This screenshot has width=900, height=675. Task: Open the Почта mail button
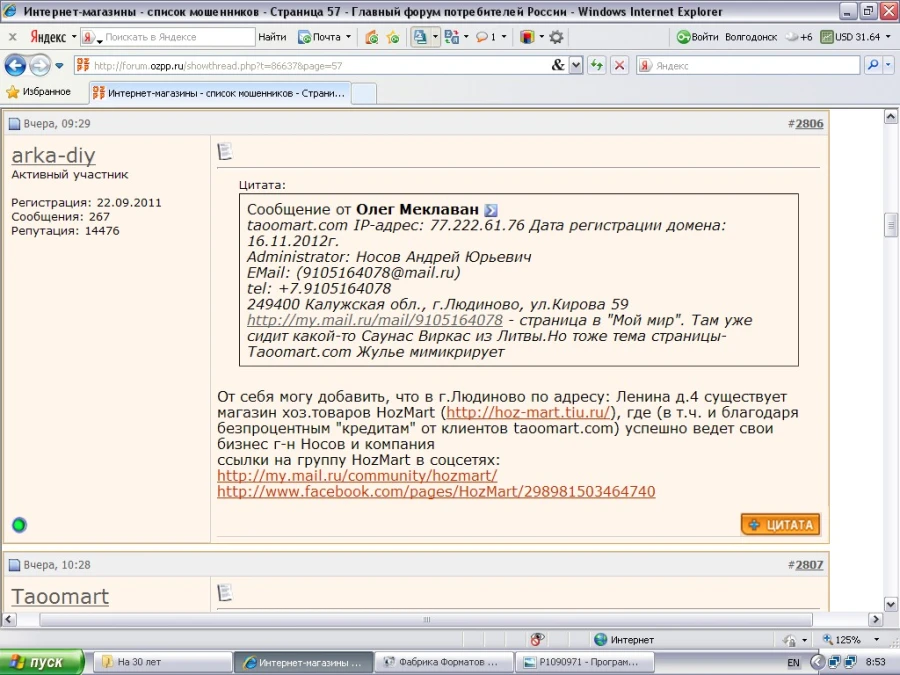320,37
